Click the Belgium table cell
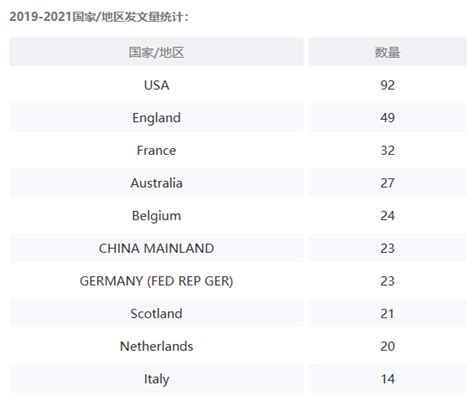The width and height of the screenshot is (474, 406). pyautogui.click(x=156, y=216)
